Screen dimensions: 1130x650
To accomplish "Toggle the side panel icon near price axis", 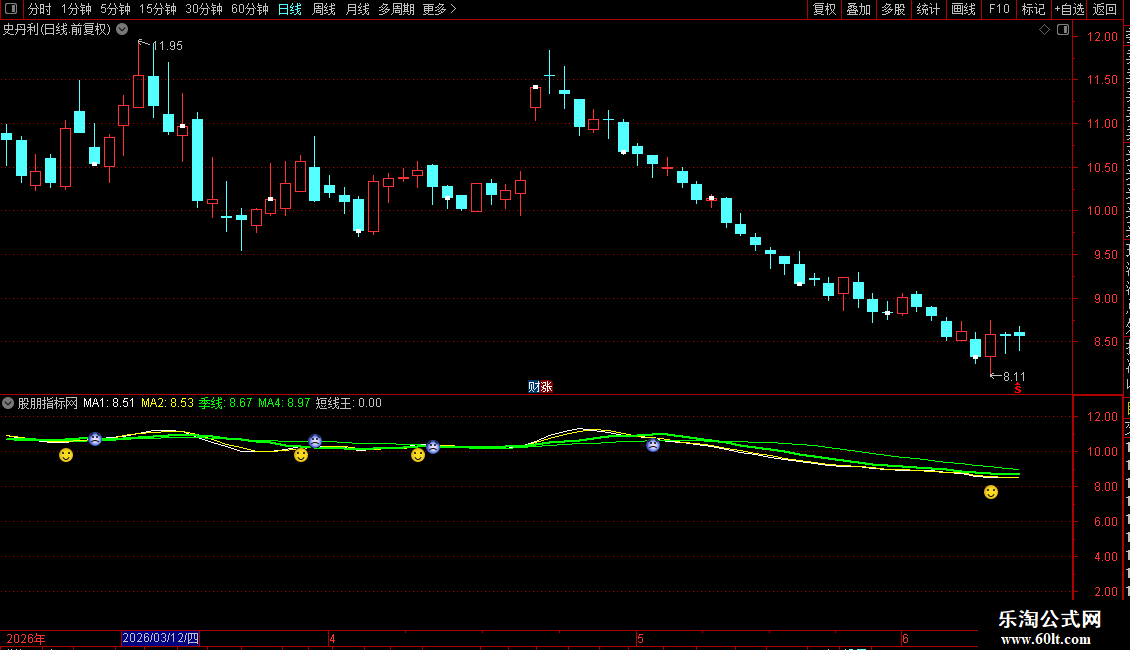I will click(x=1063, y=30).
